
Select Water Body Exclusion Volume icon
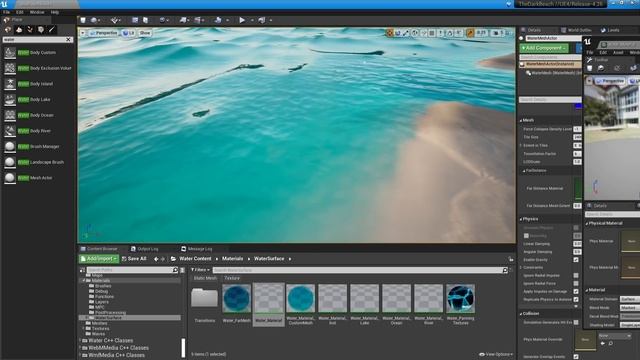10,68
